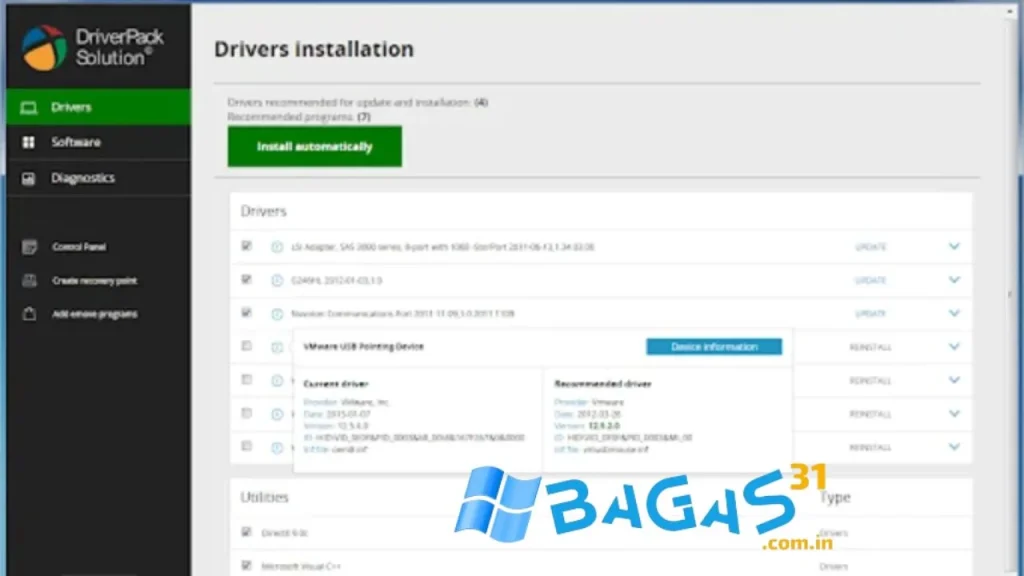Expand the chevron on the last Drivers list row
This screenshot has height=576, width=1024.
tap(954, 447)
